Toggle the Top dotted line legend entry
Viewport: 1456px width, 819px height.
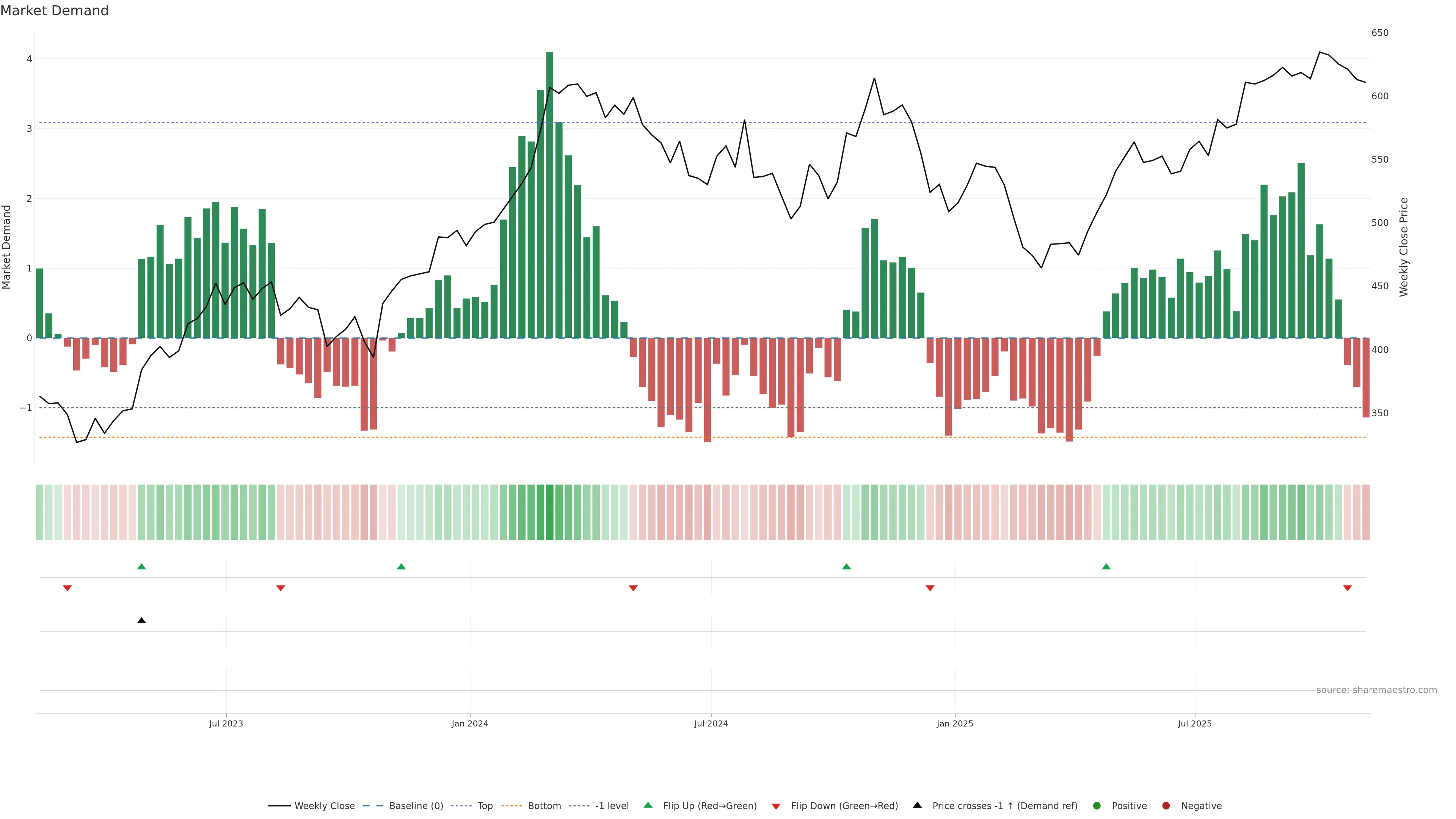[x=485, y=805]
